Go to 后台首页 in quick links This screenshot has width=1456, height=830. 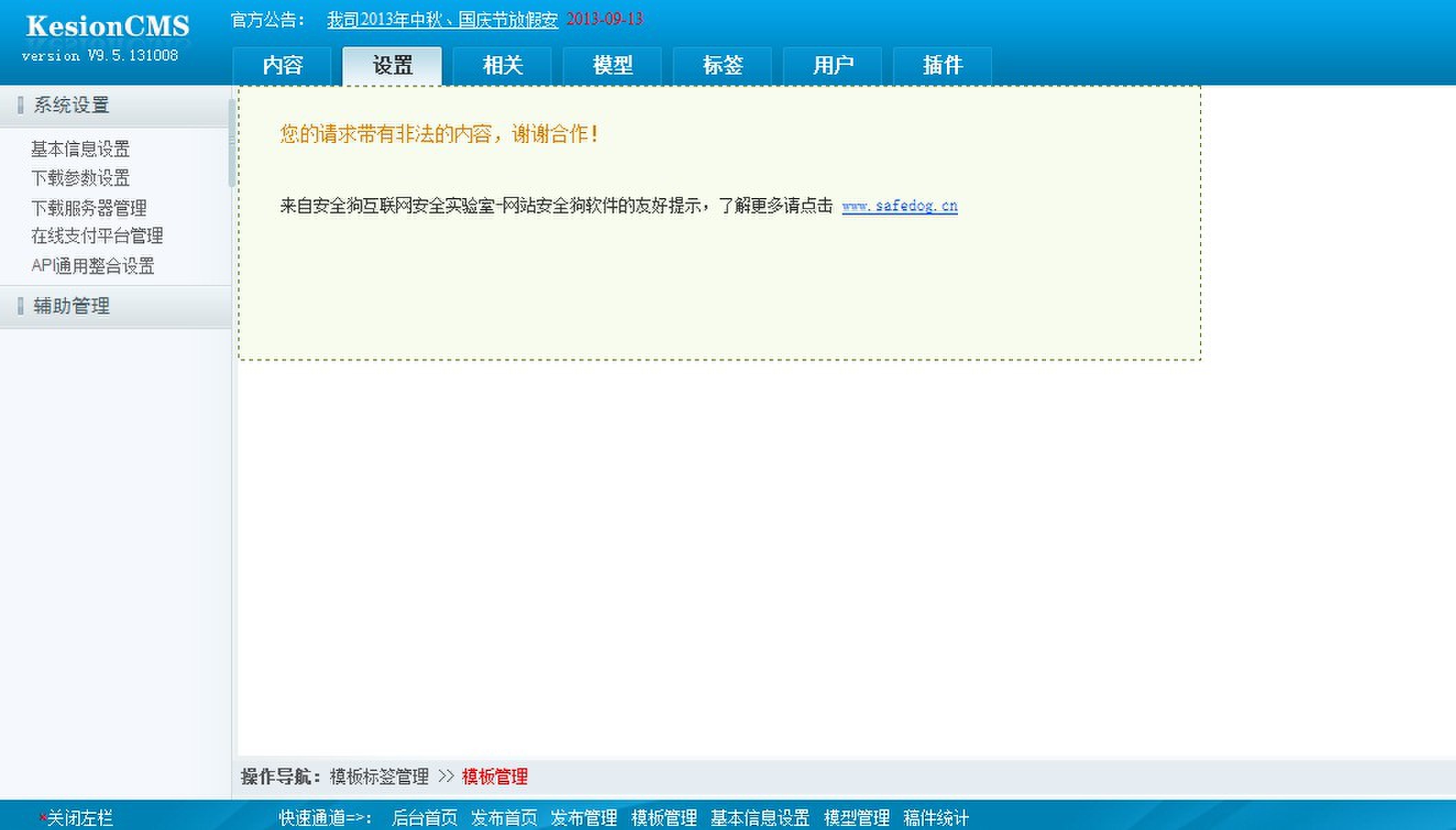425,818
